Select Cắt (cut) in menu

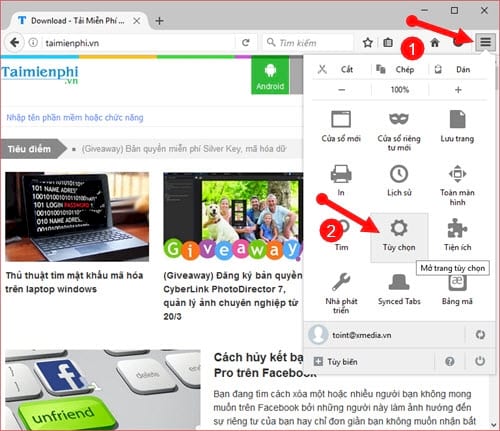[341, 69]
